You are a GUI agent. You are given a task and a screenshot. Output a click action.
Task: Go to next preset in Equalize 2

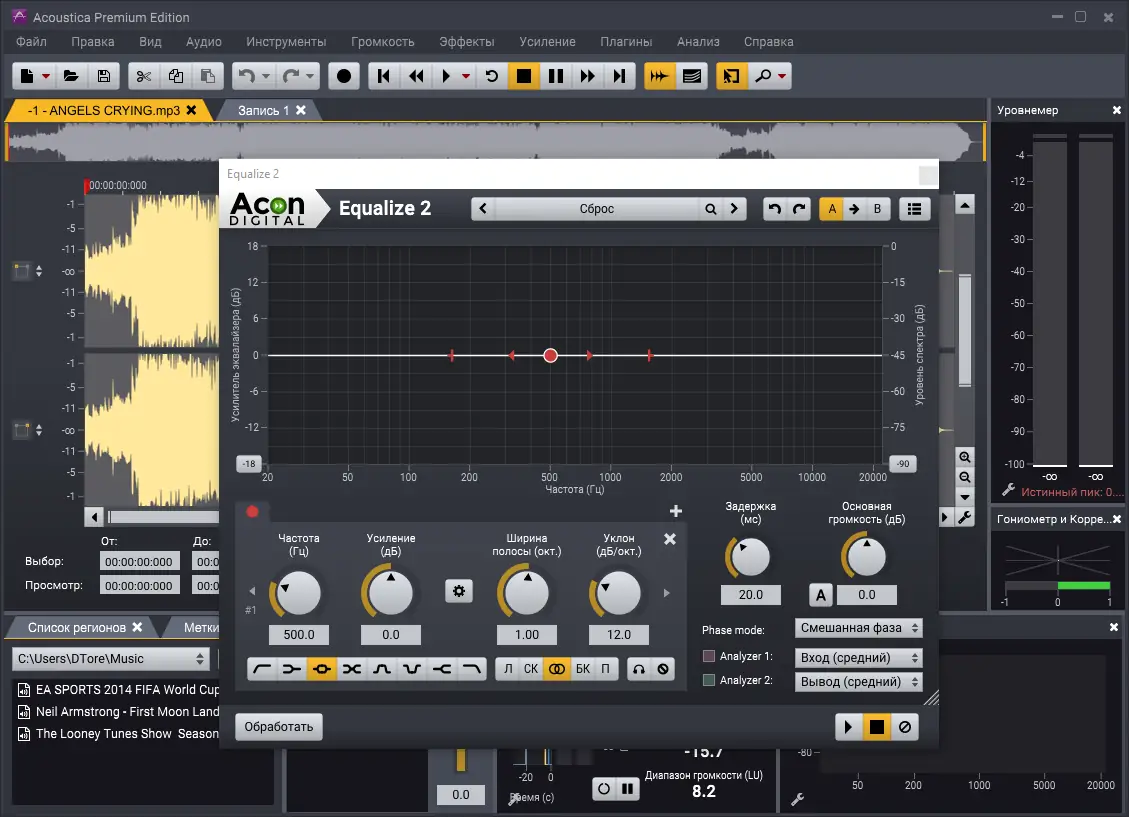[x=734, y=209]
